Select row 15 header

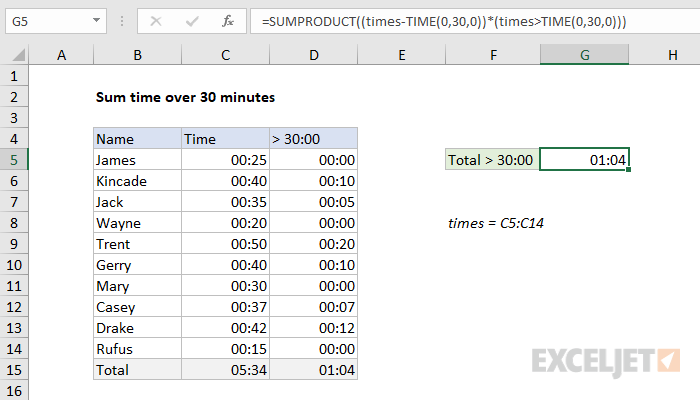[x=15, y=370]
